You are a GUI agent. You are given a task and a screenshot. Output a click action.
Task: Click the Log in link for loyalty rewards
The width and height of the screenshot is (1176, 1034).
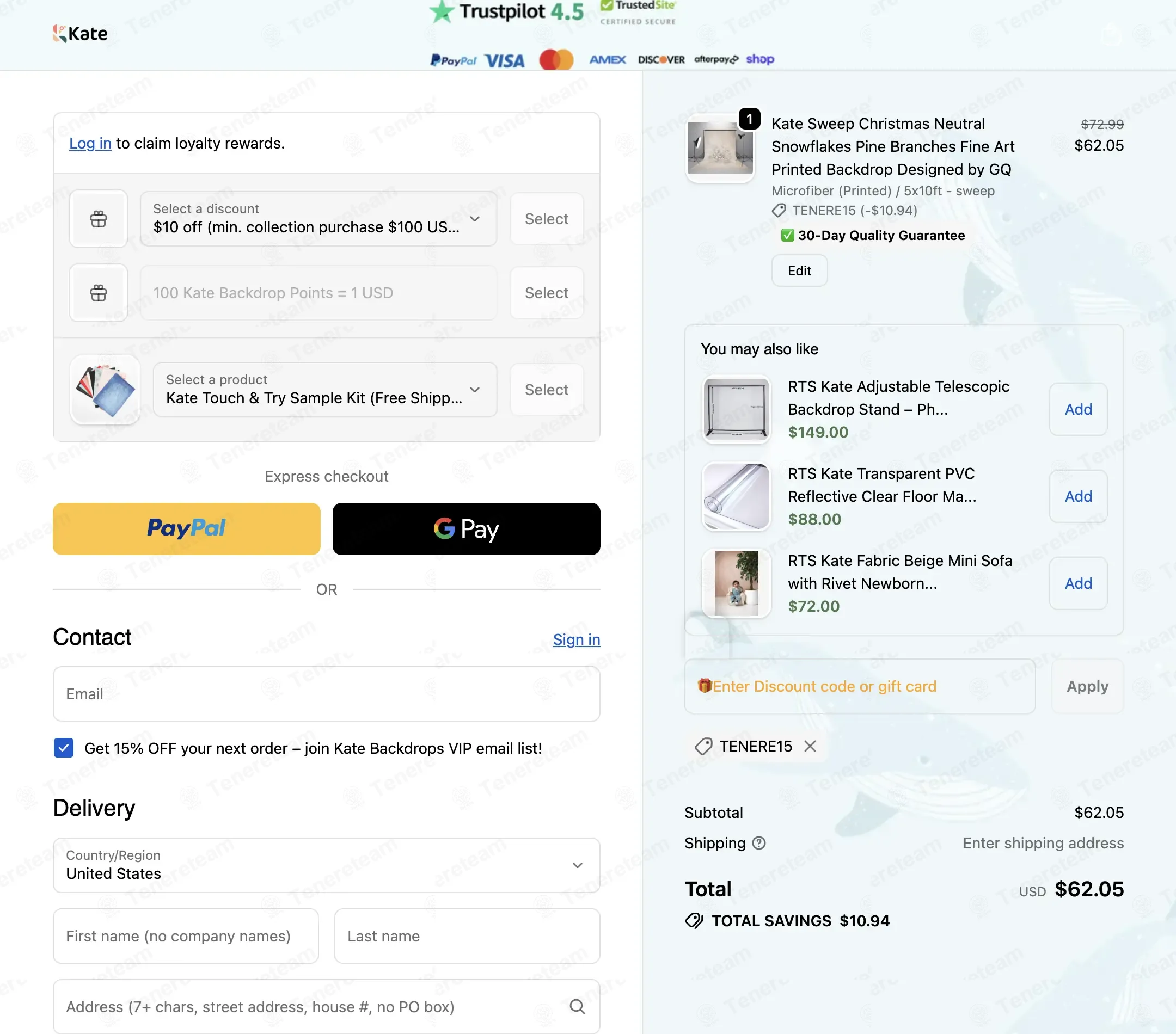(90, 143)
